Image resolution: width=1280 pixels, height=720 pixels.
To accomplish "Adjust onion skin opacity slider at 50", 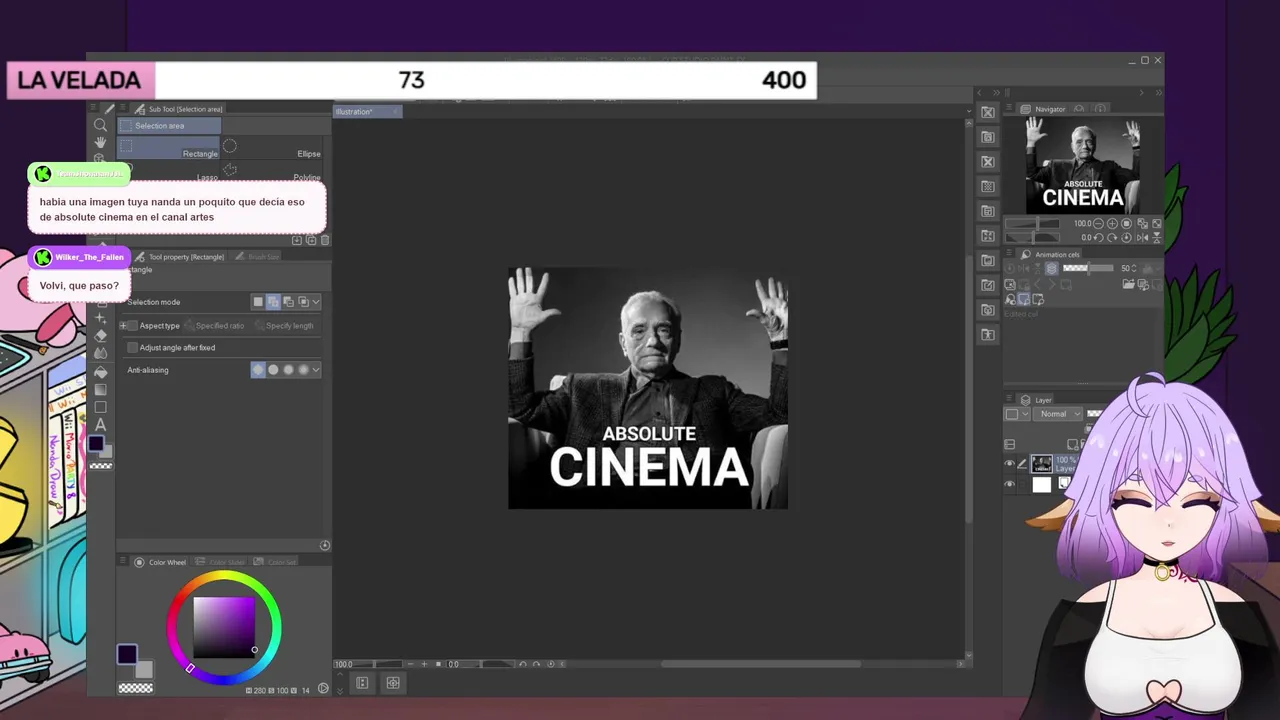I will click(1088, 269).
